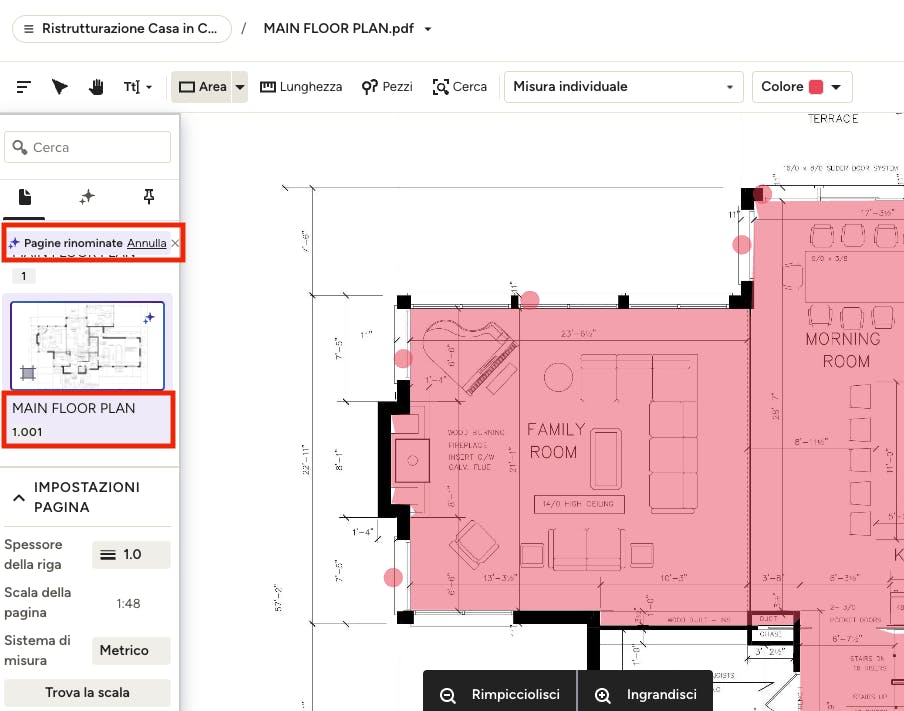Select the arrow pointer tool

pyautogui.click(x=59, y=87)
